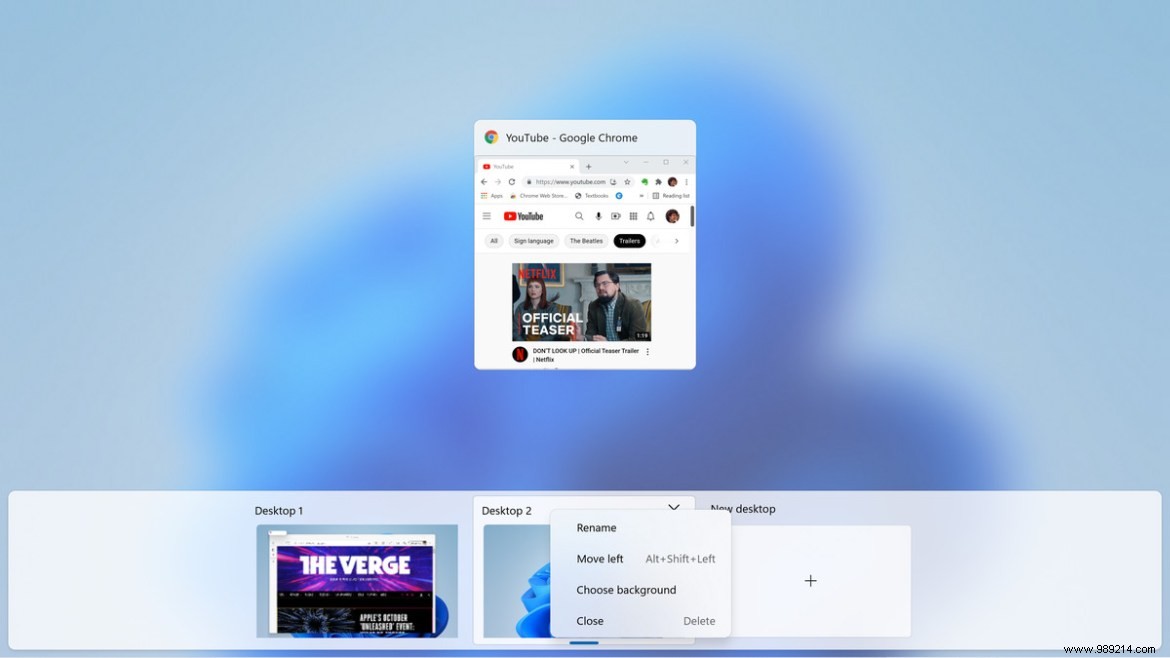Choose Rename from the desktop context menu
1170x658 pixels.
coord(597,527)
